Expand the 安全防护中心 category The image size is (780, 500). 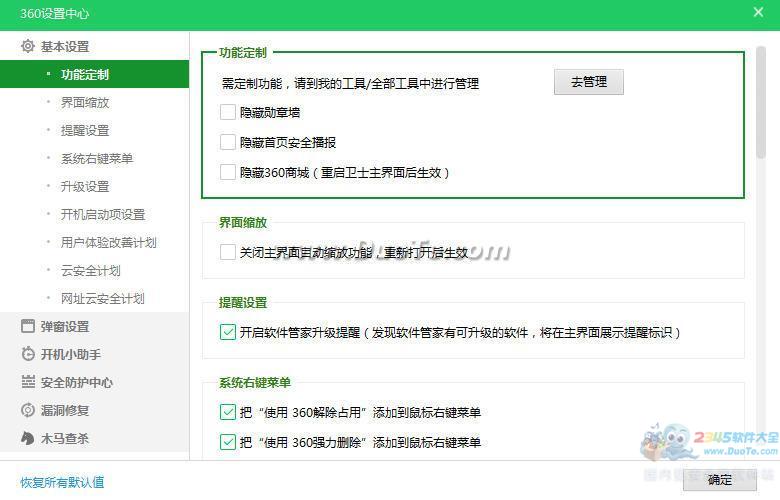pyautogui.click(x=77, y=382)
